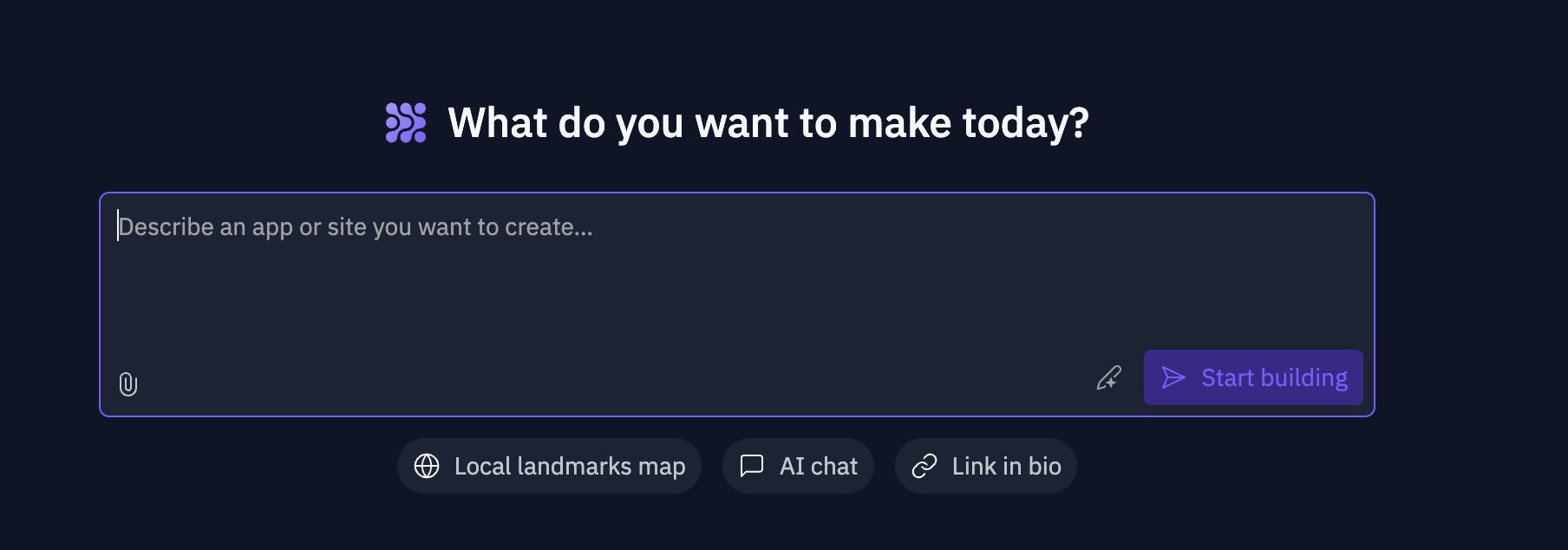Click the chain link icon
This screenshot has height=550, width=1568.
pyautogui.click(x=924, y=466)
